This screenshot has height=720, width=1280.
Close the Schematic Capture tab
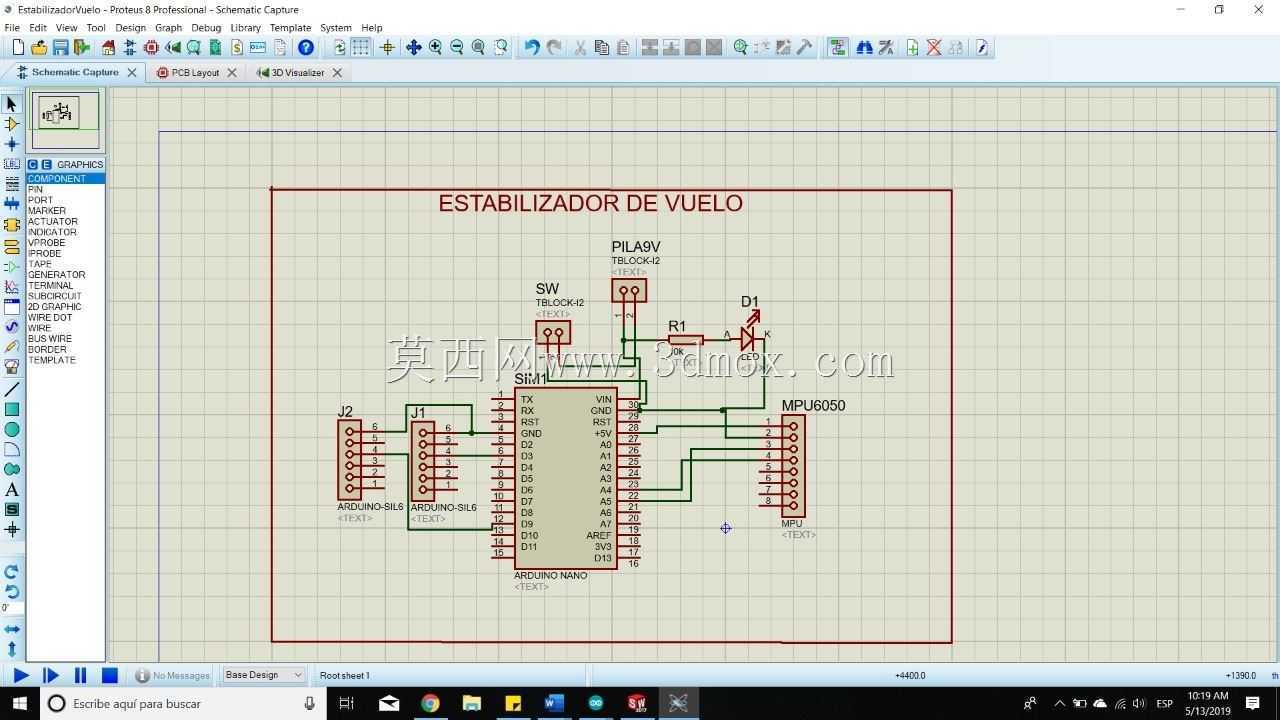pyautogui.click(x=131, y=72)
